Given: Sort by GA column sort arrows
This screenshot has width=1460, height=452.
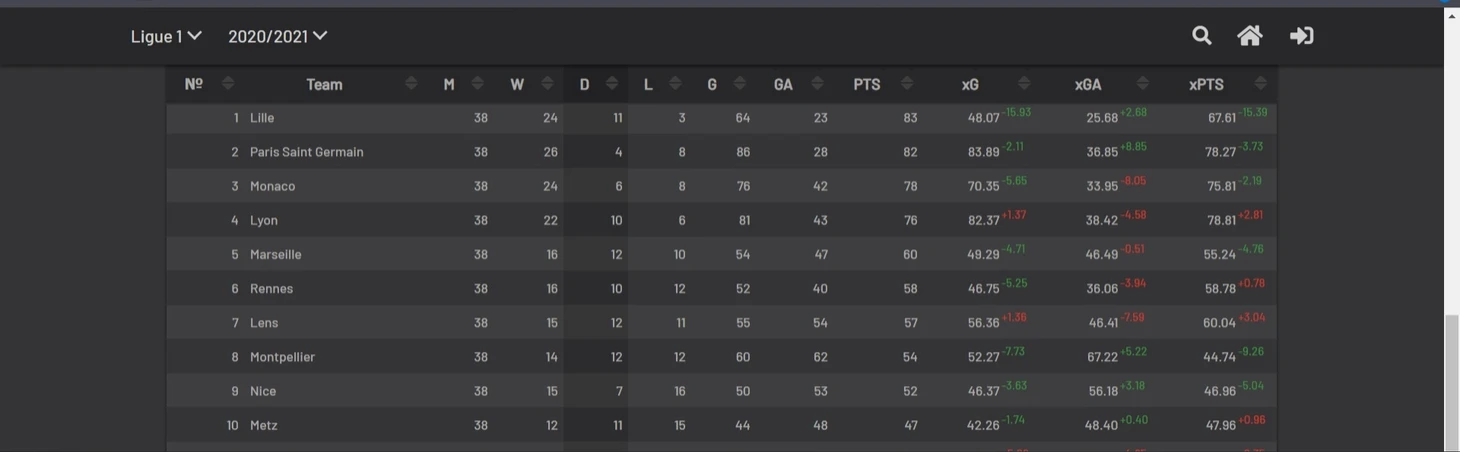Looking at the screenshot, I should (x=817, y=84).
